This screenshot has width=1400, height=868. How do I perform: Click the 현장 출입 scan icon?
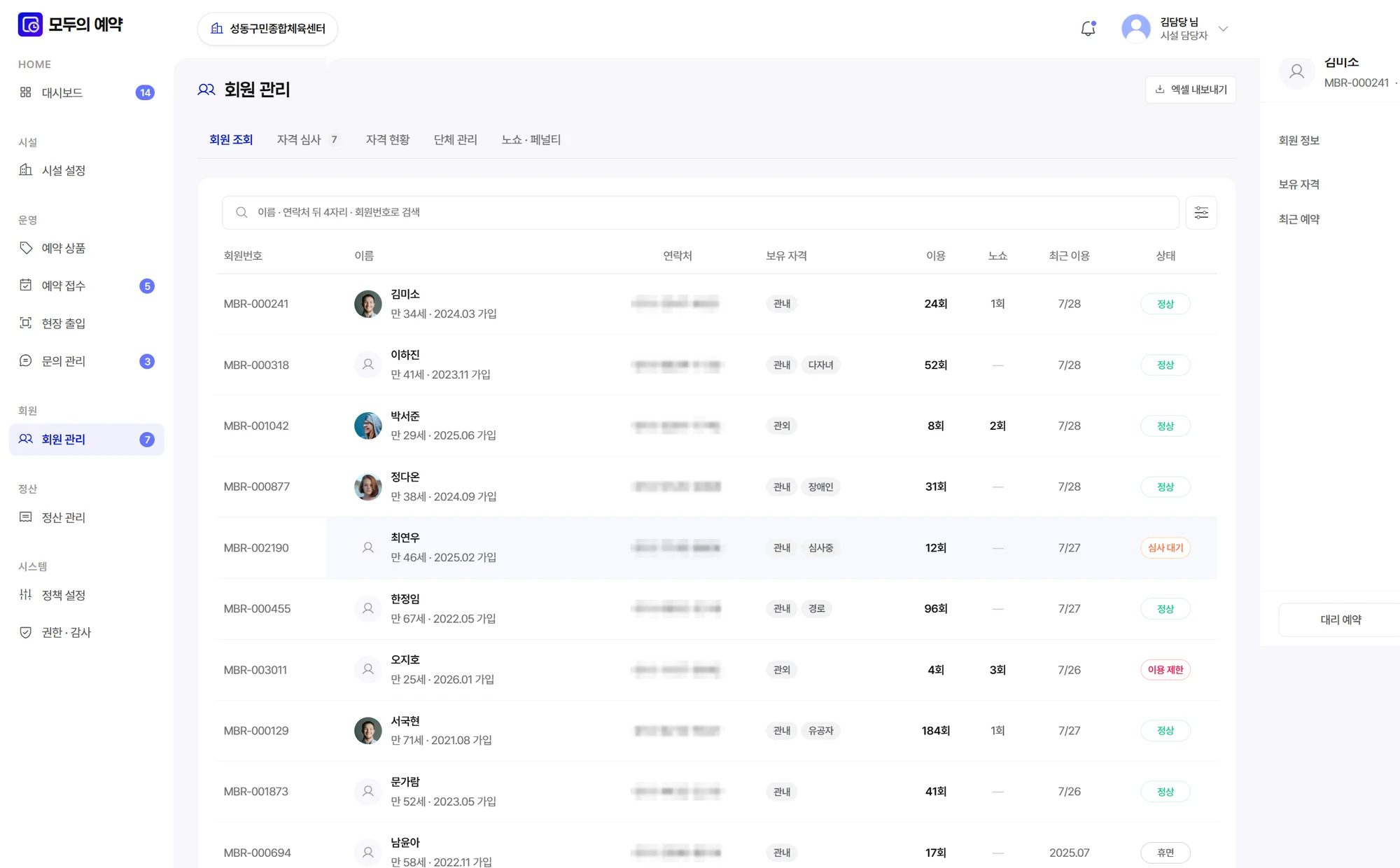coord(26,323)
